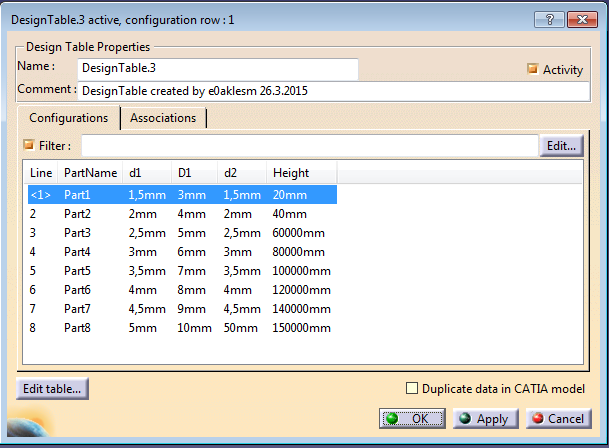
Task: Click the 7mm D1 value
Action: (x=191, y=271)
